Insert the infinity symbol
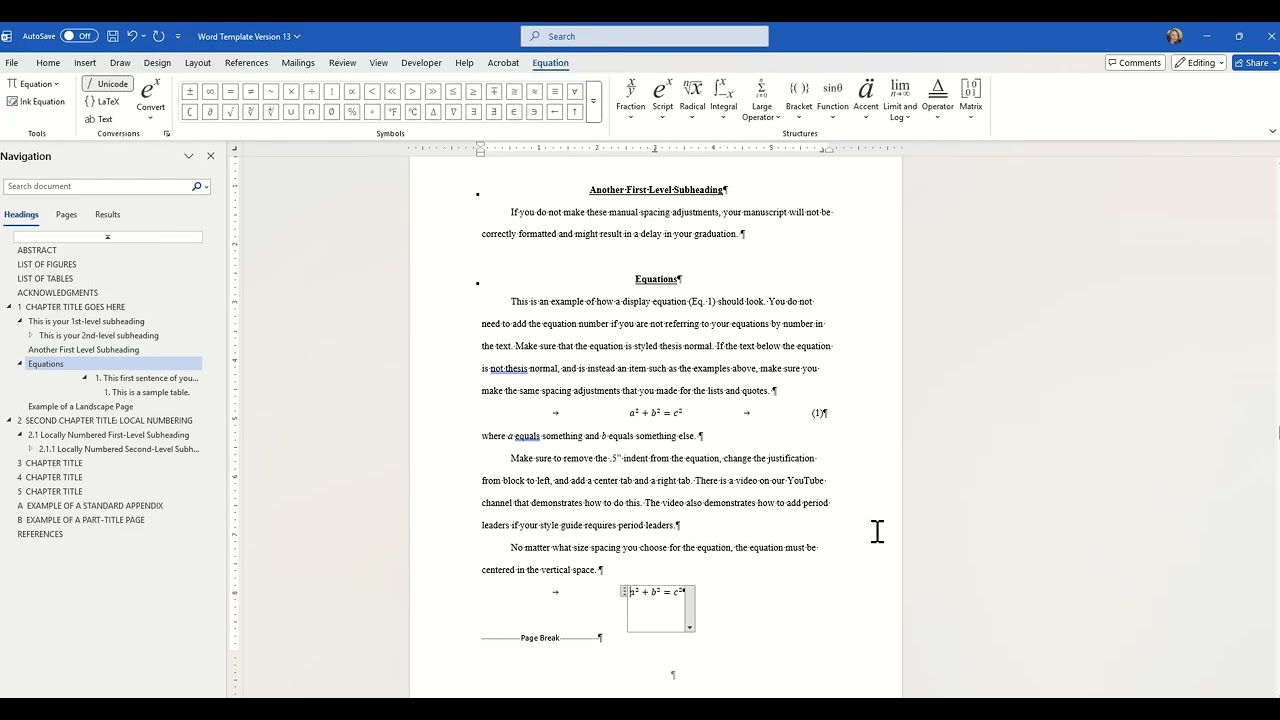Image resolution: width=1280 pixels, height=720 pixels. [x=210, y=92]
